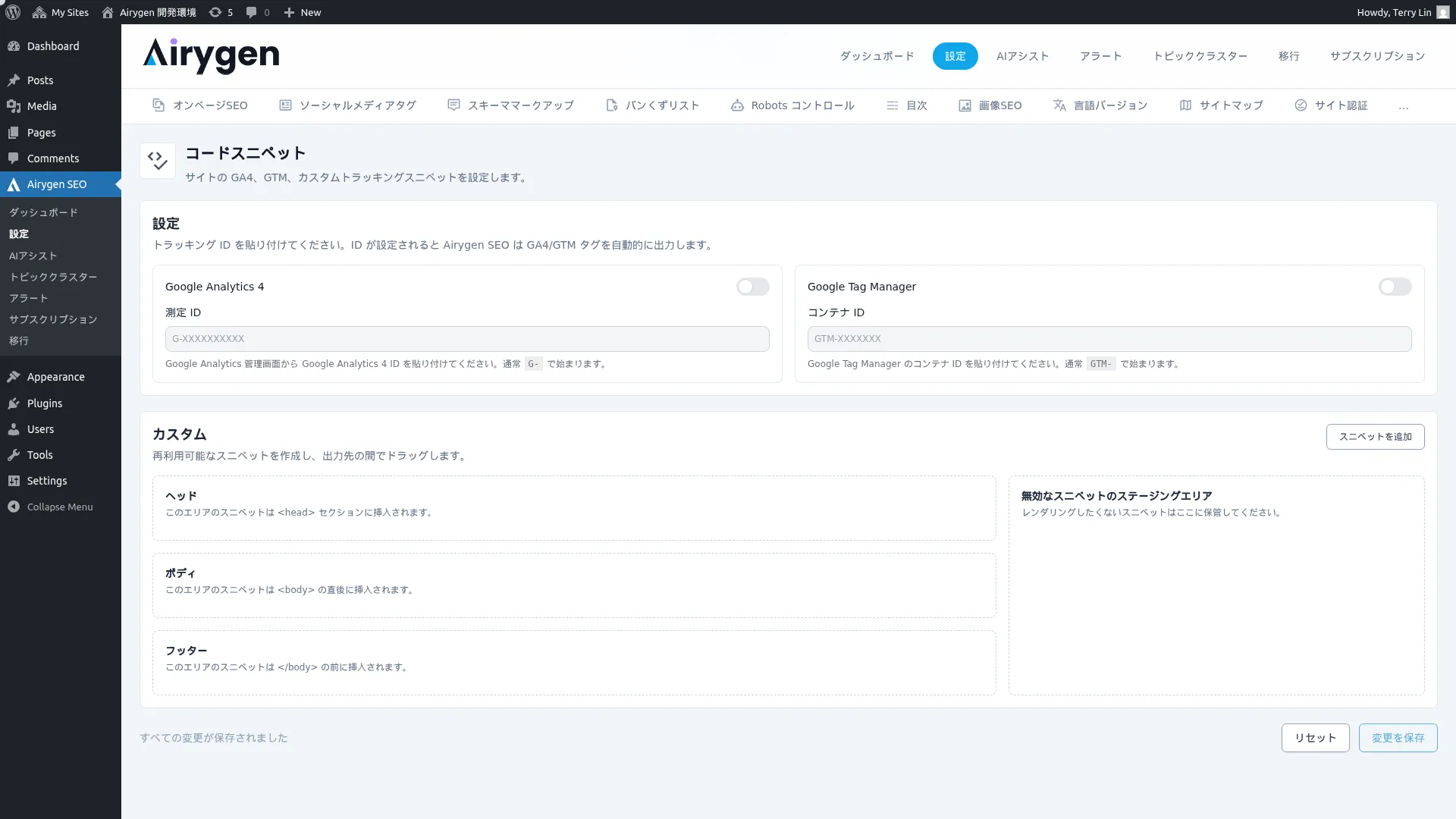Click the Plugins plug icon

[14, 403]
